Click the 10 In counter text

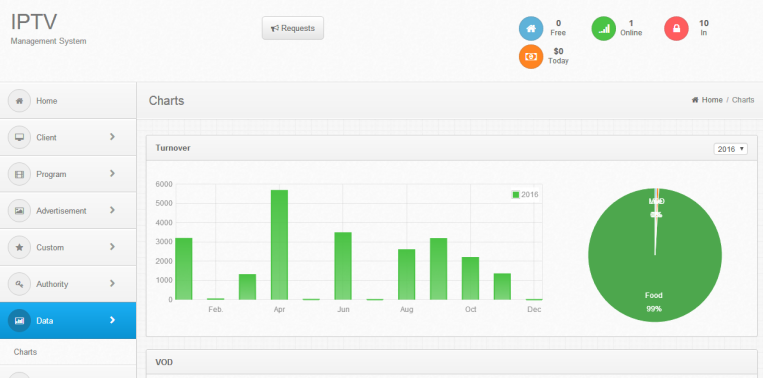point(704,28)
